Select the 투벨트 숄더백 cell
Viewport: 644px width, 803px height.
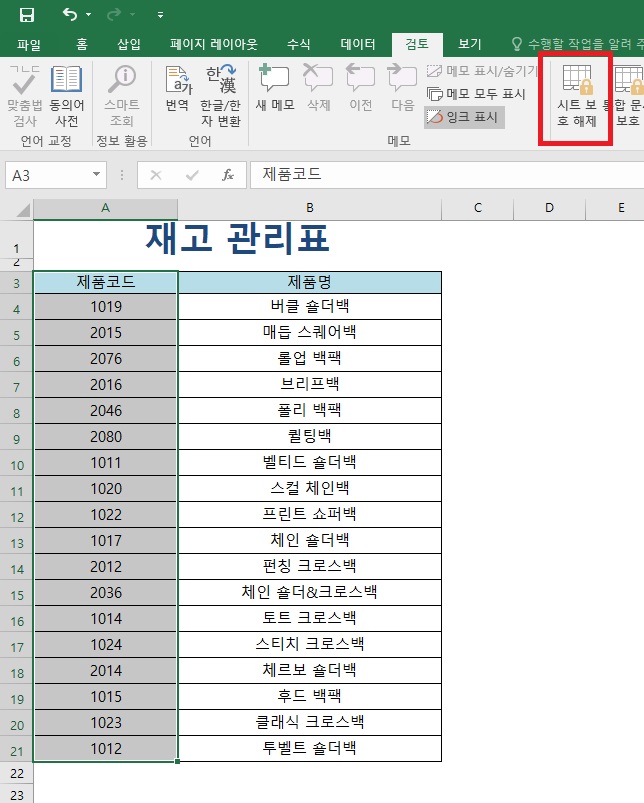tap(310, 749)
